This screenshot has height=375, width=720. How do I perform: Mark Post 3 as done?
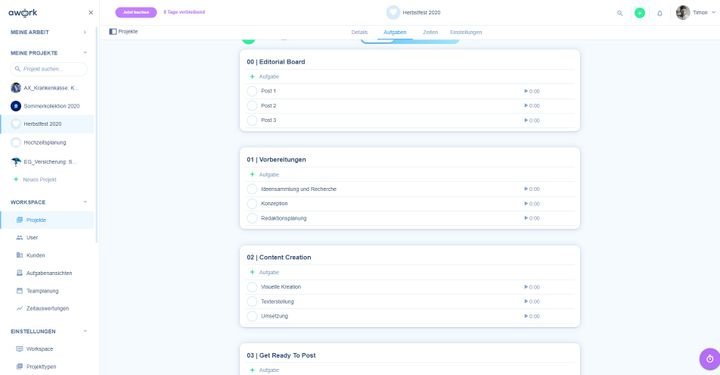pyautogui.click(x=252, y=121)
